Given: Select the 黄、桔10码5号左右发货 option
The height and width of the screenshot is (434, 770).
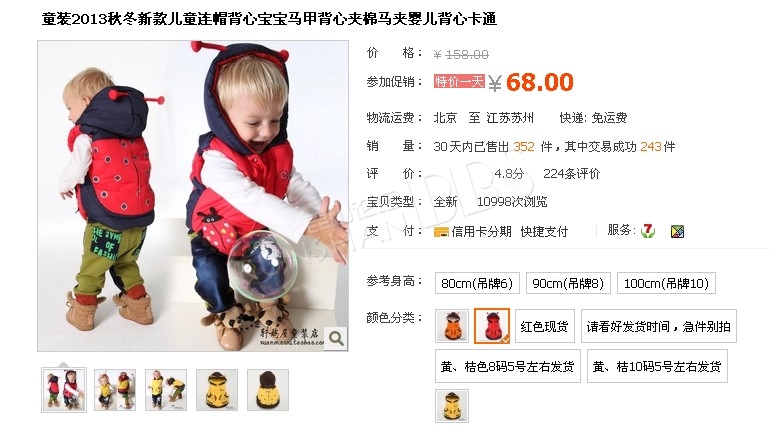Looking at the screenshot, I should point(657,366).
